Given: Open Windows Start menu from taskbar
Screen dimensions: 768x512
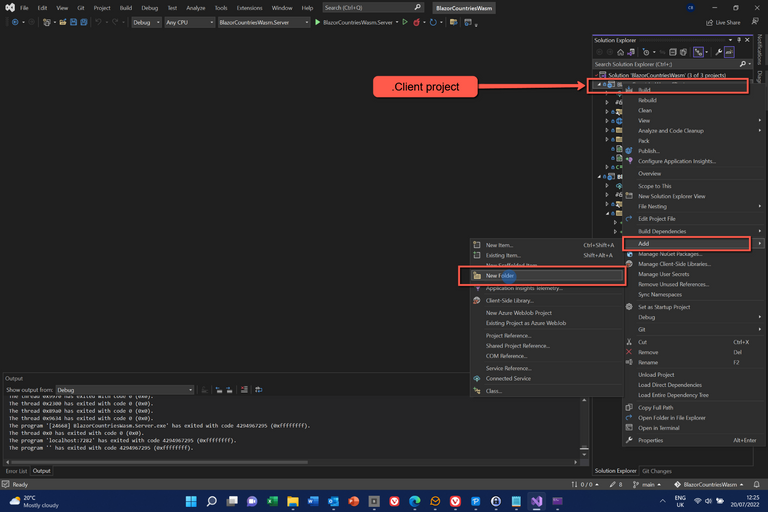Looking at the screenshot, I should pos(189,500).
